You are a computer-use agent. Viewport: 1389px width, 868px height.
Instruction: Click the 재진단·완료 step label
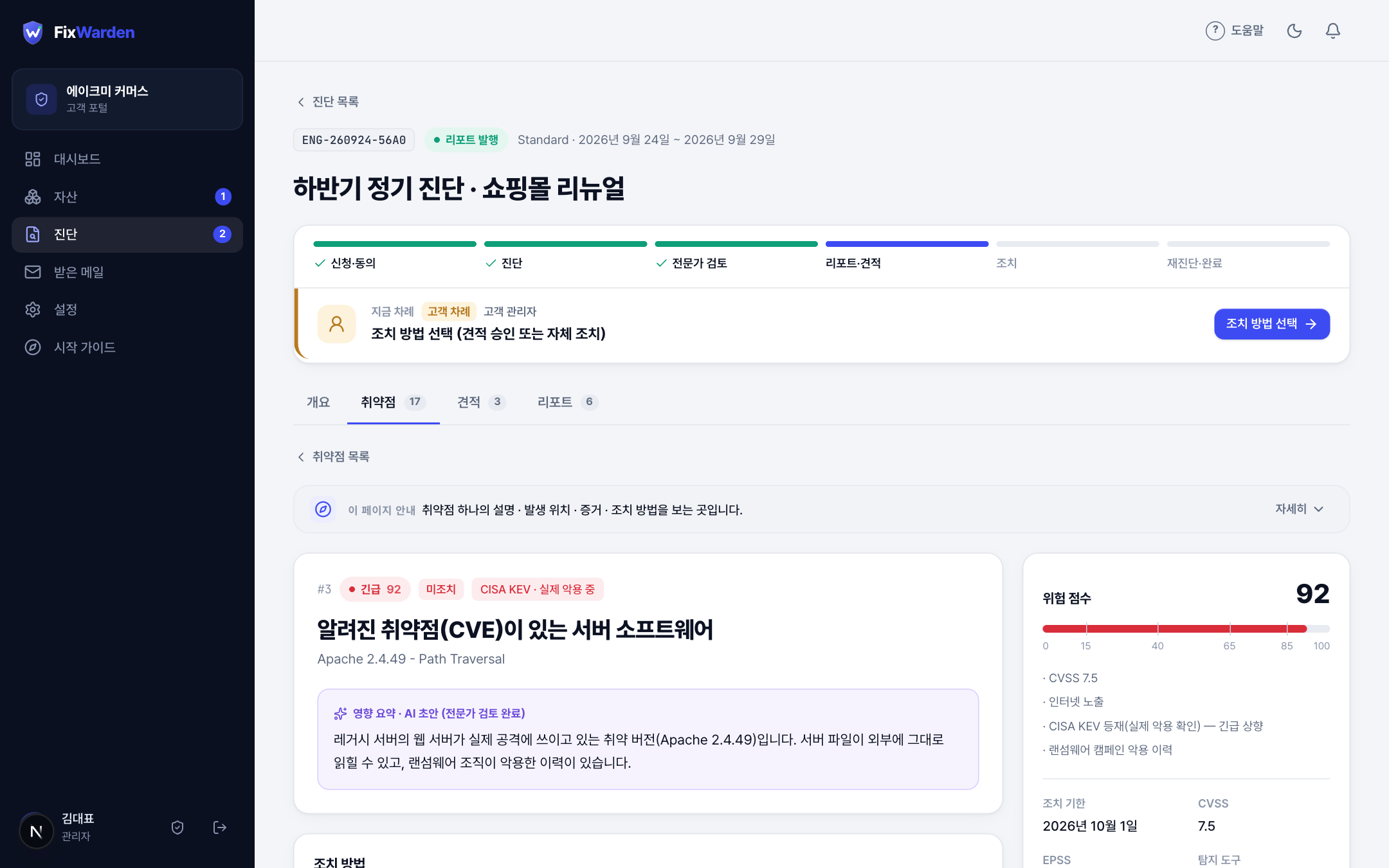(x=1194, y=263)
